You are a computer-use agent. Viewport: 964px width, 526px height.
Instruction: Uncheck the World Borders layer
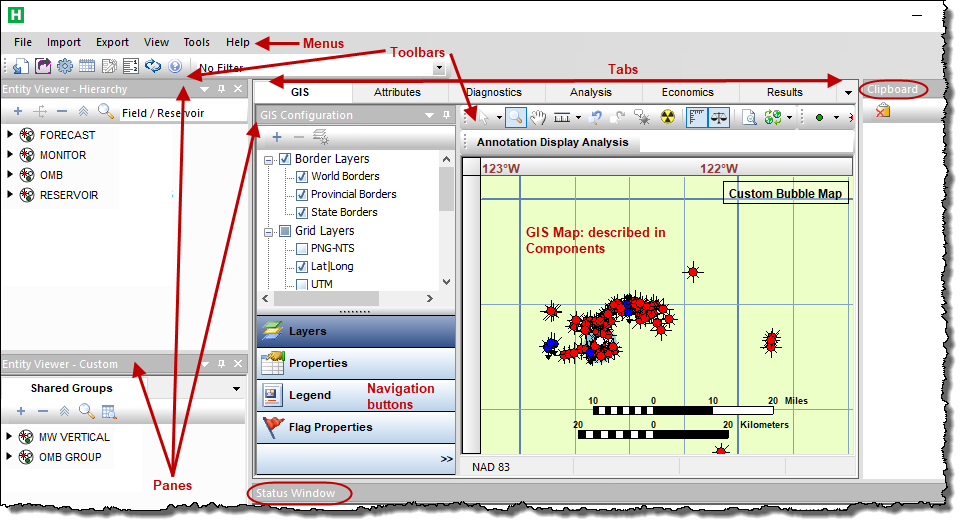302,177
